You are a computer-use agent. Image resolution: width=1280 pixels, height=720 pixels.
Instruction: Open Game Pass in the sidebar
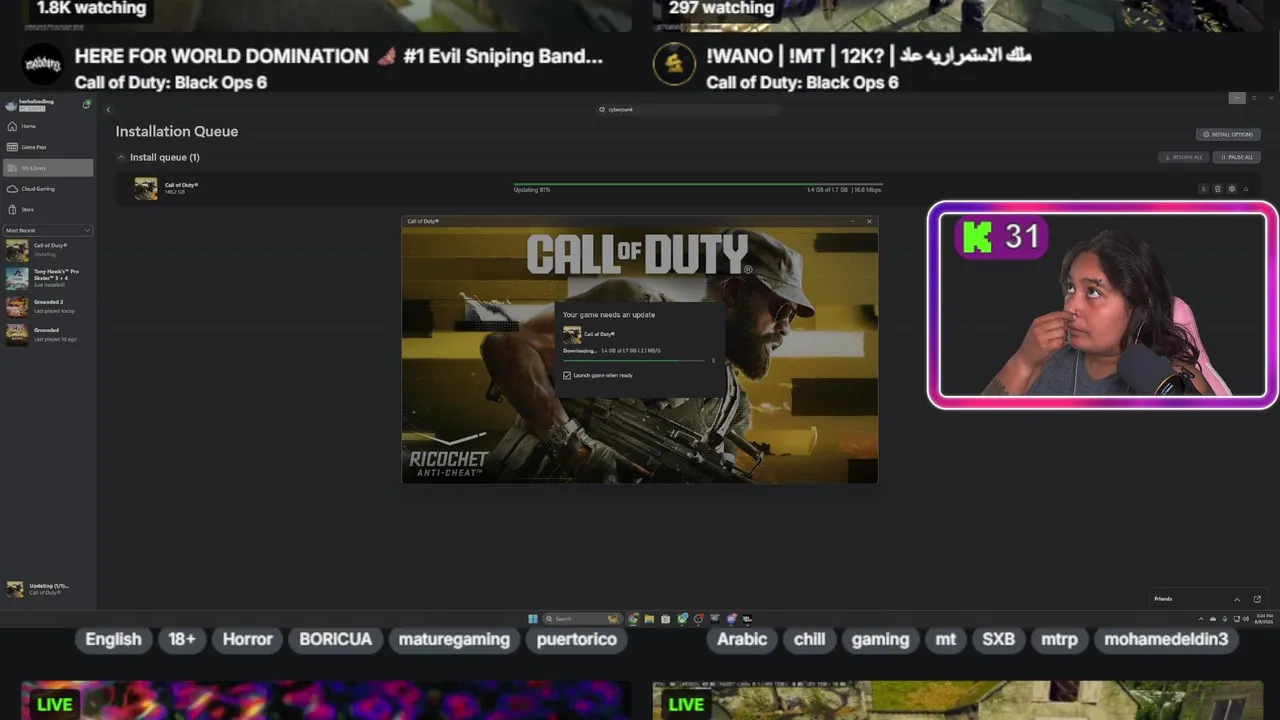pos(48,147)
